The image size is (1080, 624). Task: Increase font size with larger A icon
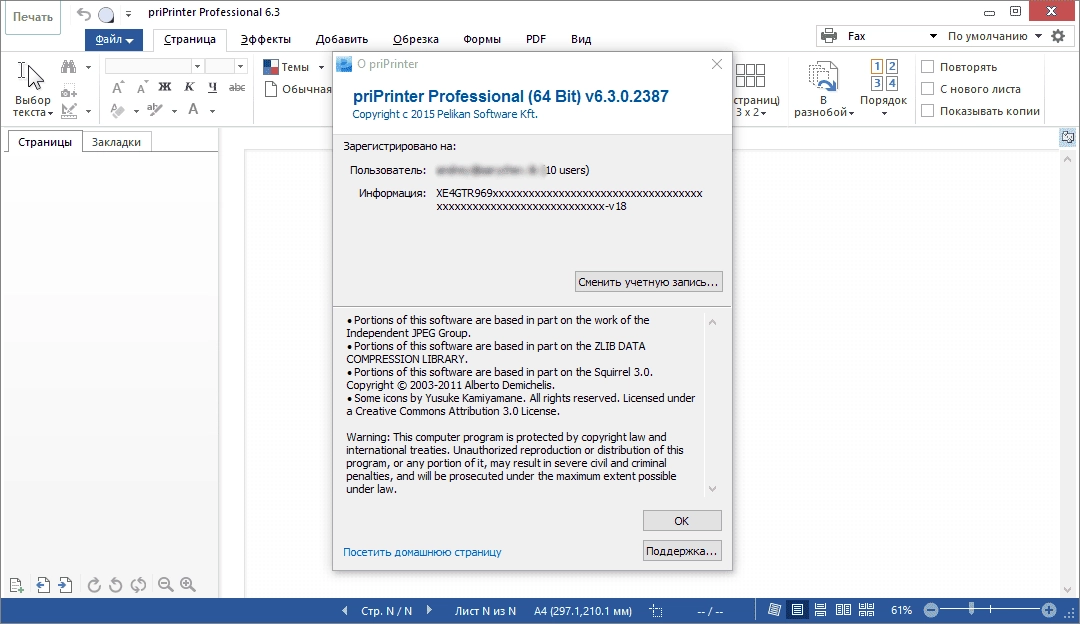[x=118, y=87]
